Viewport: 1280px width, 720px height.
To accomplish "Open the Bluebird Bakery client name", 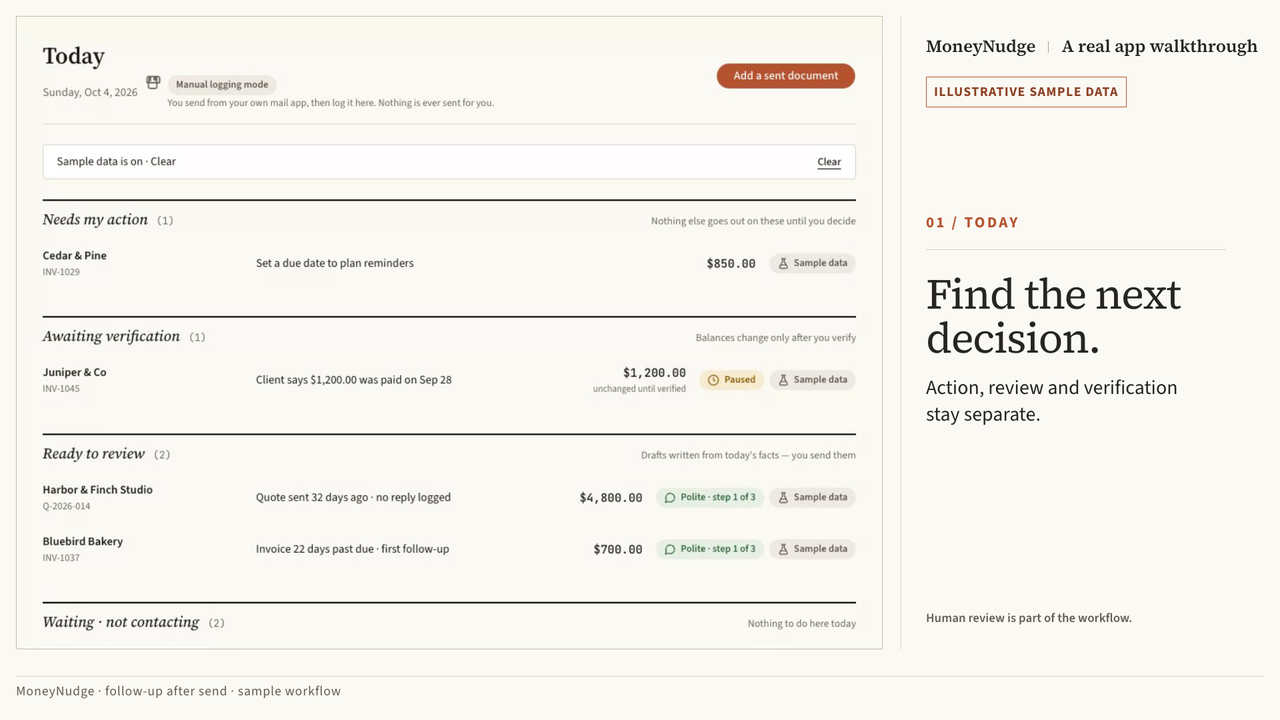I will (x=83, y=542).
